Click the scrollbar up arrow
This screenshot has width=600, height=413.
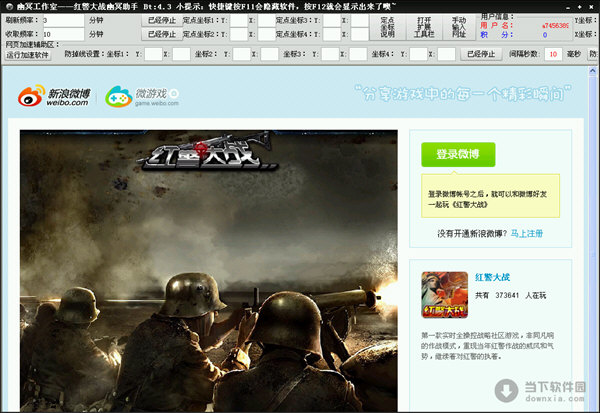tap(592, 71)
